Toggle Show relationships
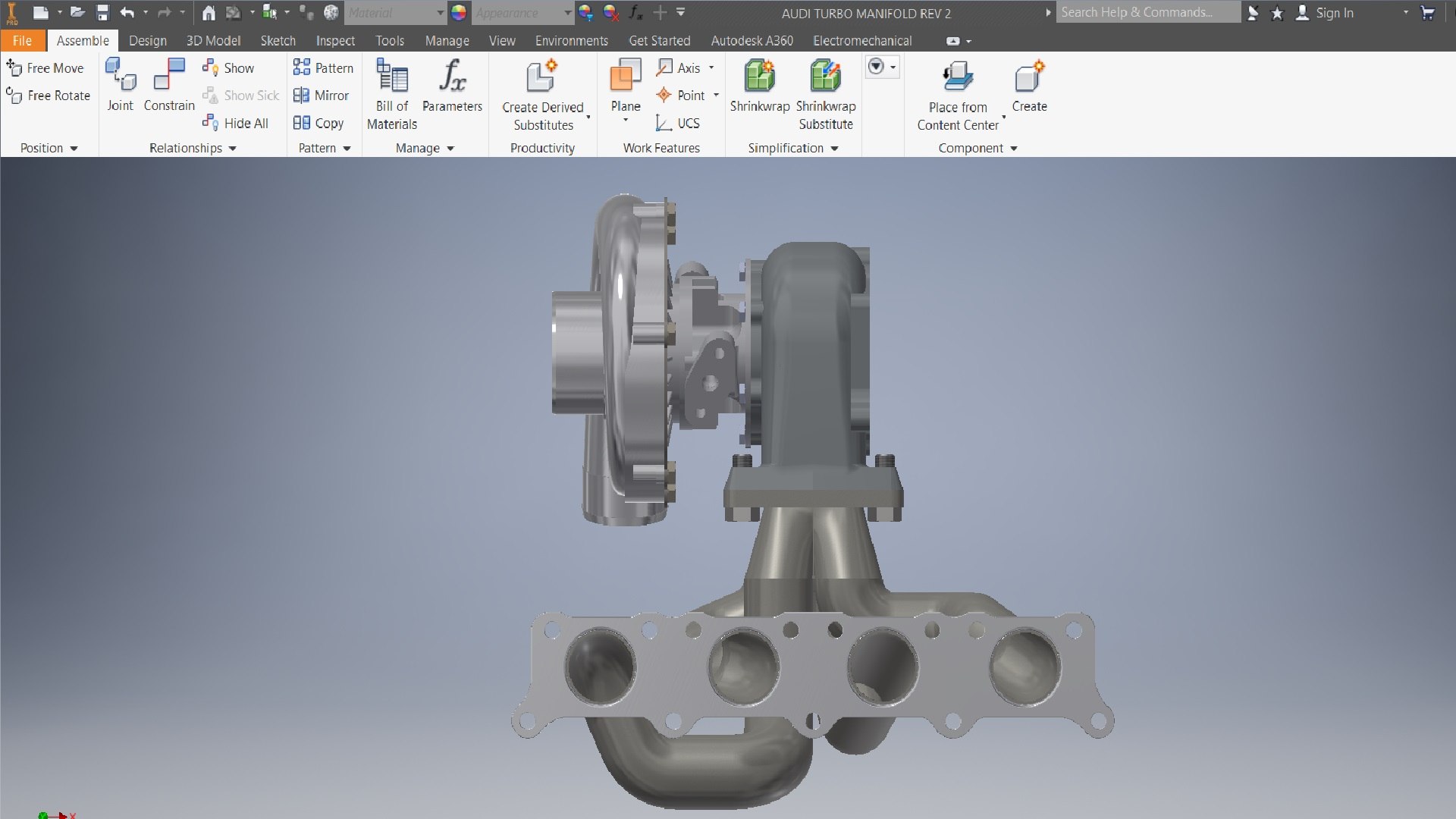This screenshot has height=819, width=1456. coord(228,68)
